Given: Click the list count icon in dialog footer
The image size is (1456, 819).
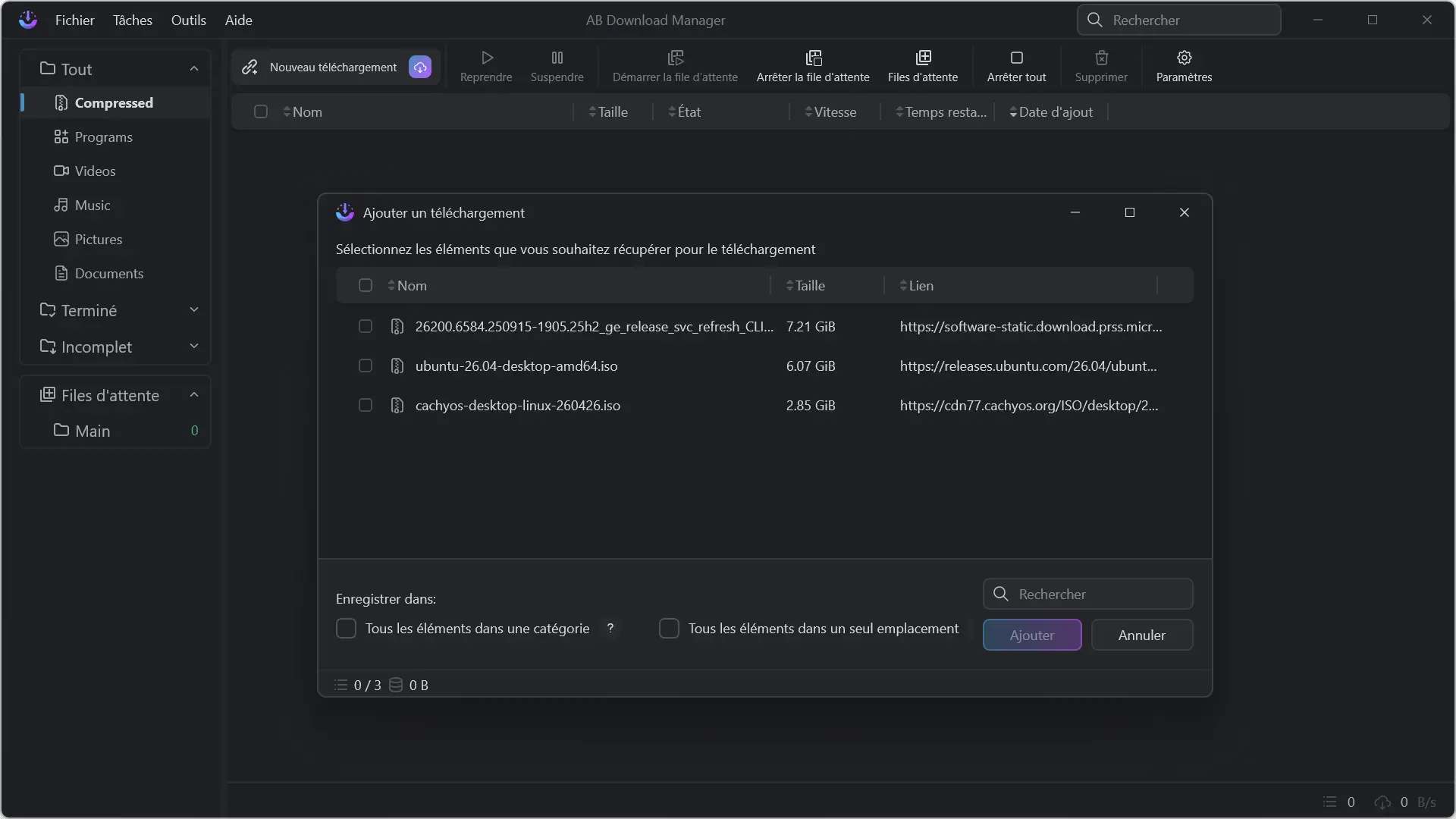Looking at the screenshot, I should tap(341, 685).
